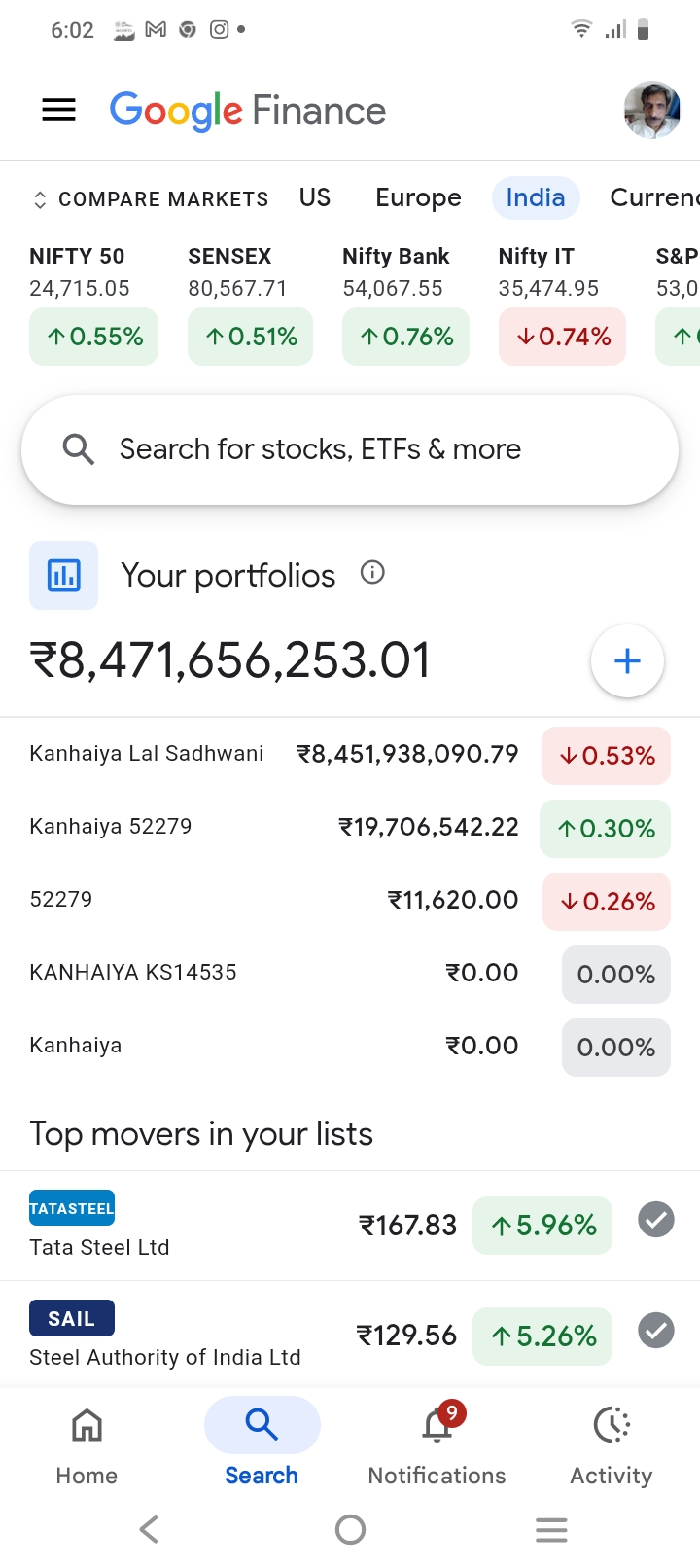Add a new portfolio with plus button
Screen dimensions: 700x1568
coord(627,661)
